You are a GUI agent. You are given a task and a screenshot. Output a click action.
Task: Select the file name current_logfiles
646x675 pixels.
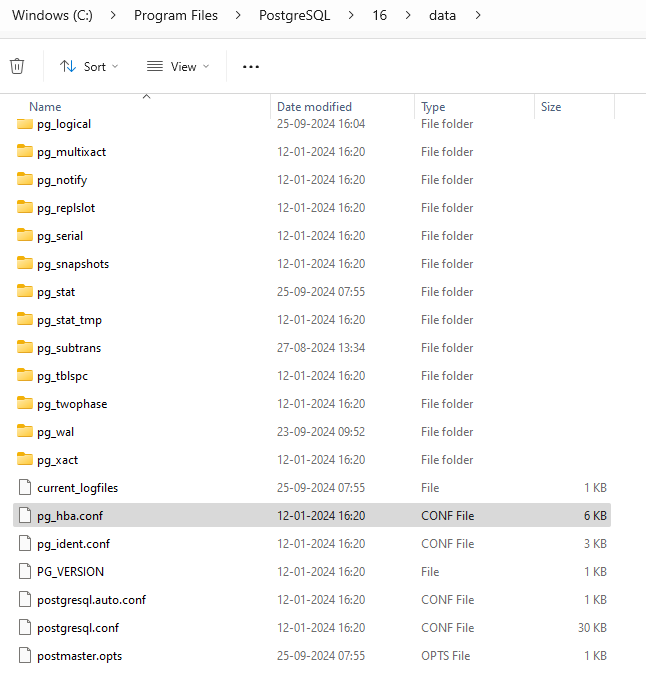coord(77,488)
